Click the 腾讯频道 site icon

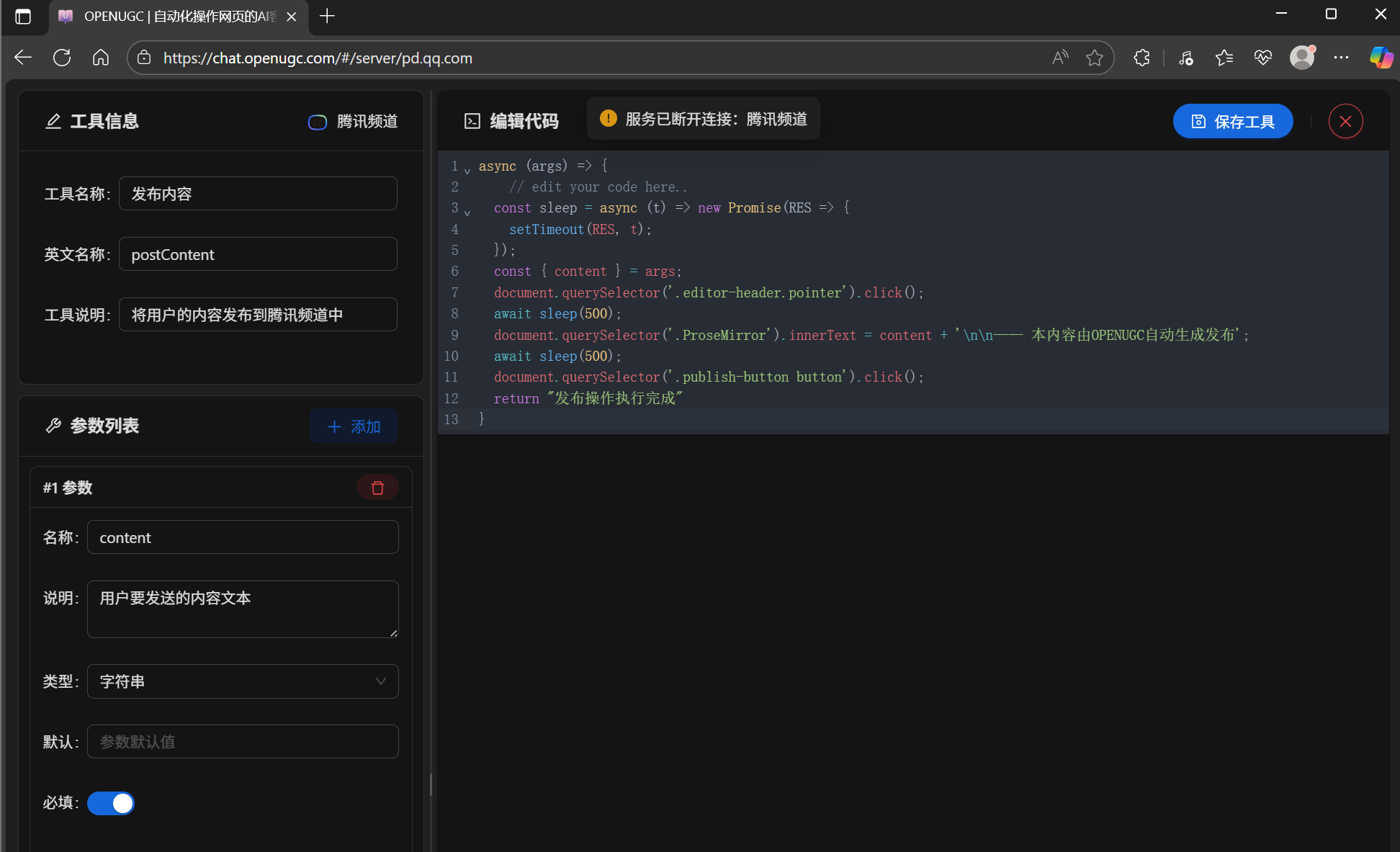pyautogui.click(x=318, y=122)
